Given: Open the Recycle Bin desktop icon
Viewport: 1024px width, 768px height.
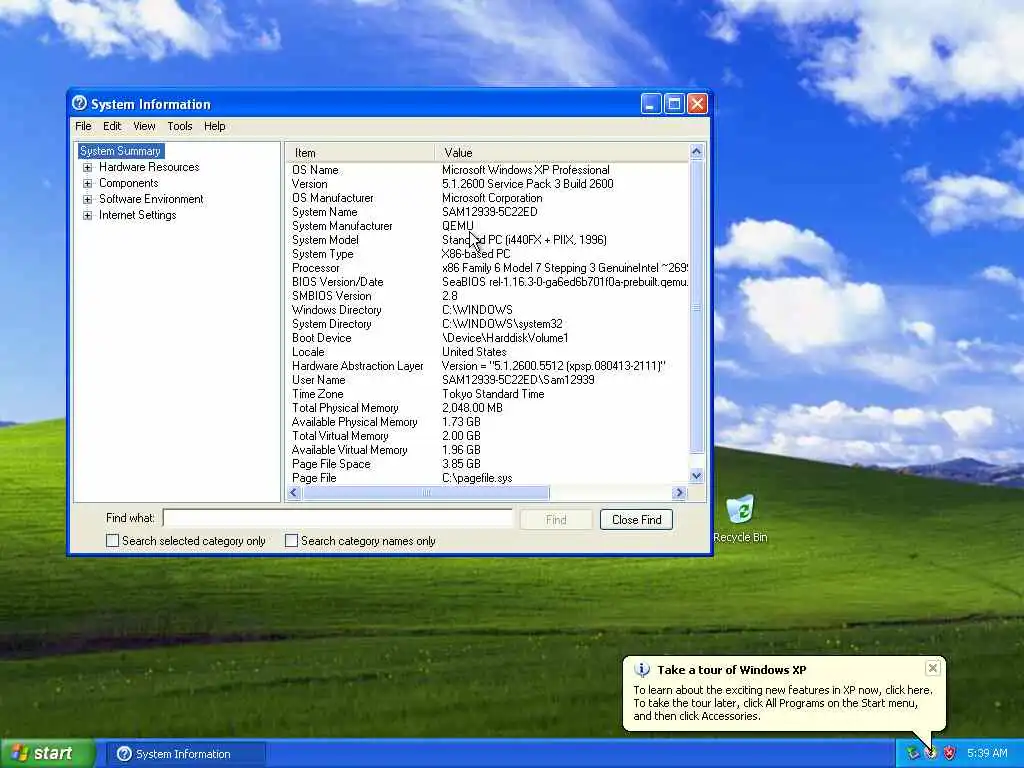Looking at the screenshot, I should pyautogui.click(x=741, y=519).
